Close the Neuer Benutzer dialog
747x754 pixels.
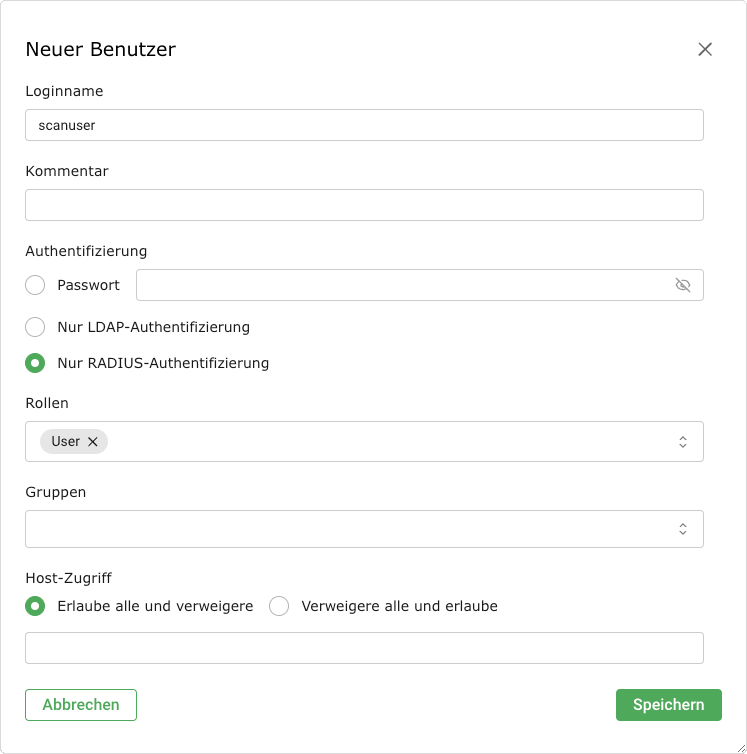(x=705, y=49)
